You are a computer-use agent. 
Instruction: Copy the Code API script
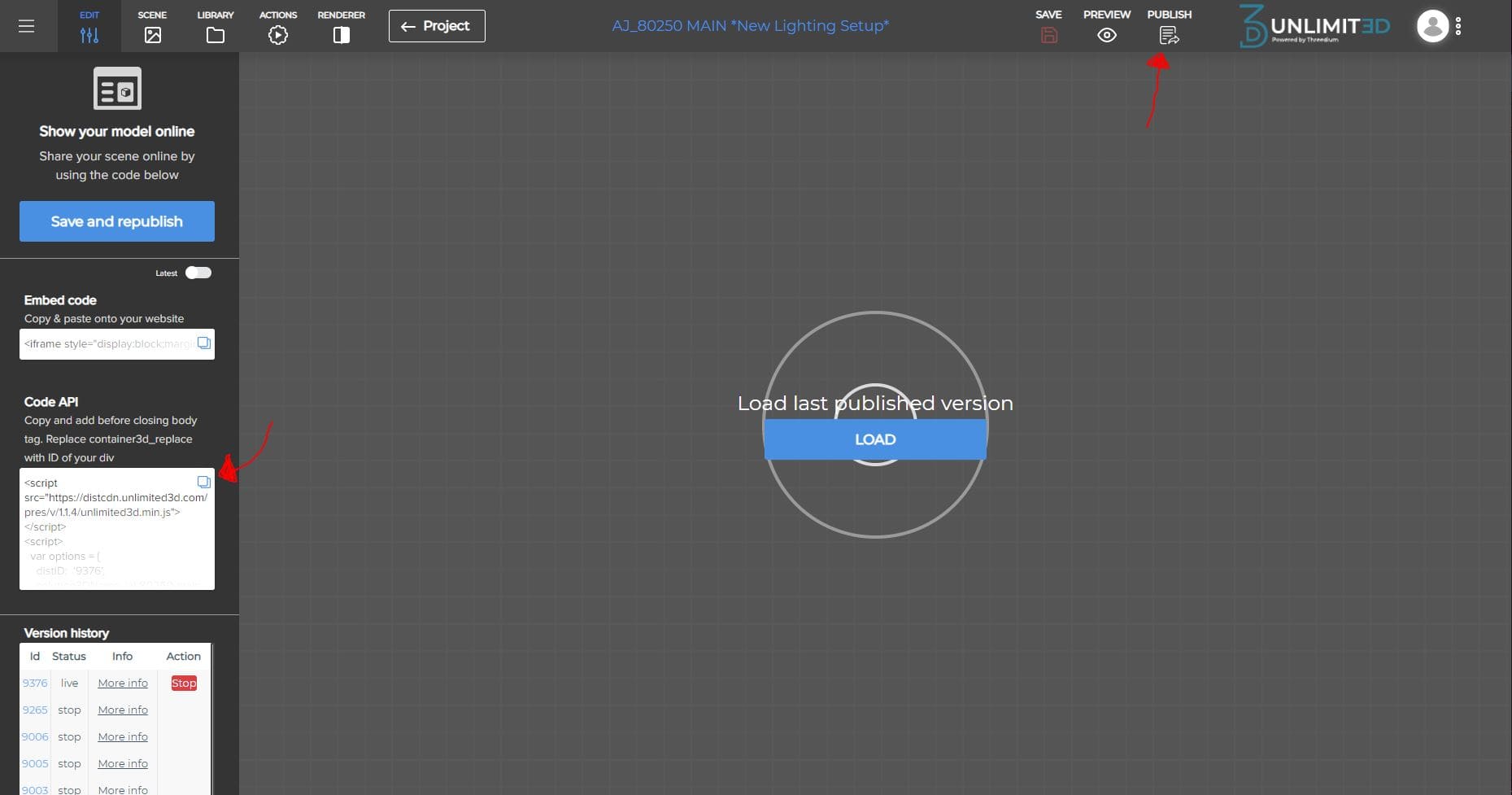pyautogui.click(x=204, y=482)
